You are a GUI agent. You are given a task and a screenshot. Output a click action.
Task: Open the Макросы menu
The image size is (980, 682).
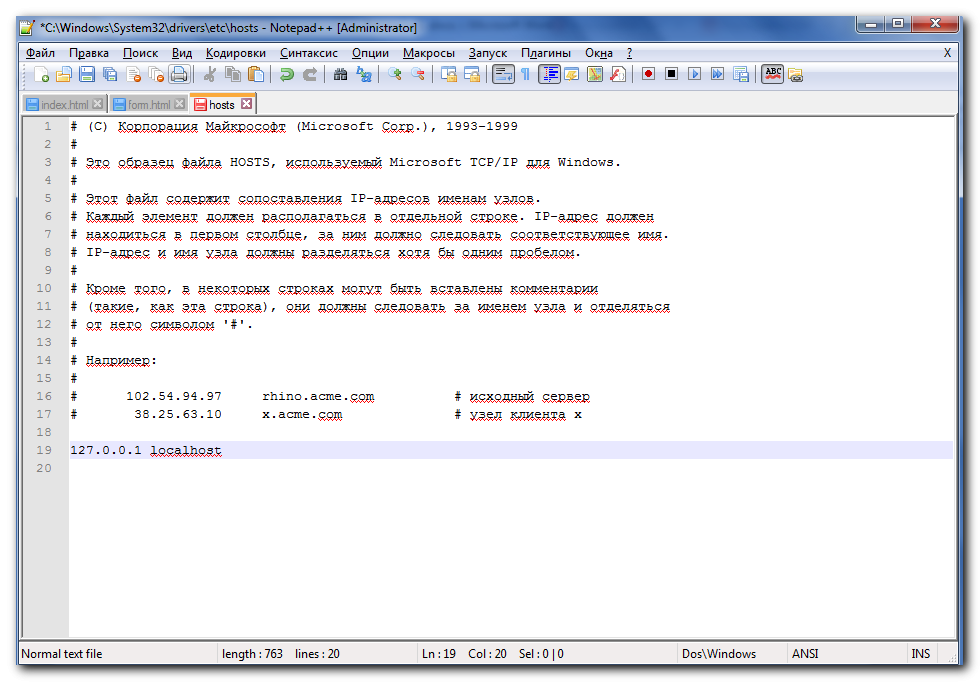429,53
